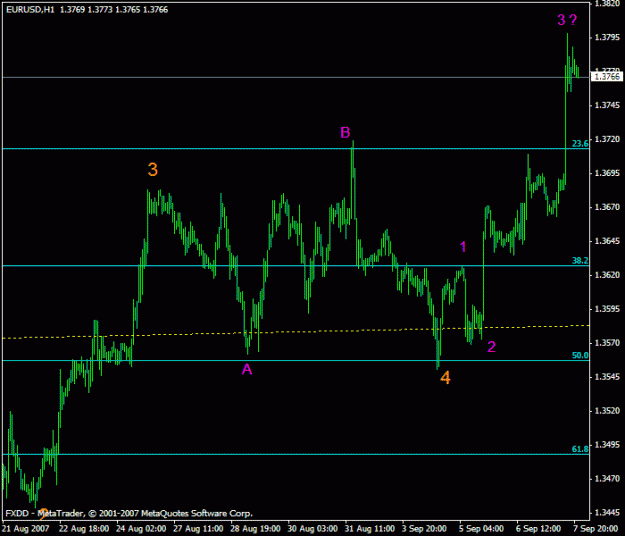The height and width of the screenshot is (536, 625).
Task: Click the 1.3720 price axis label
Action: click(607, 139)
